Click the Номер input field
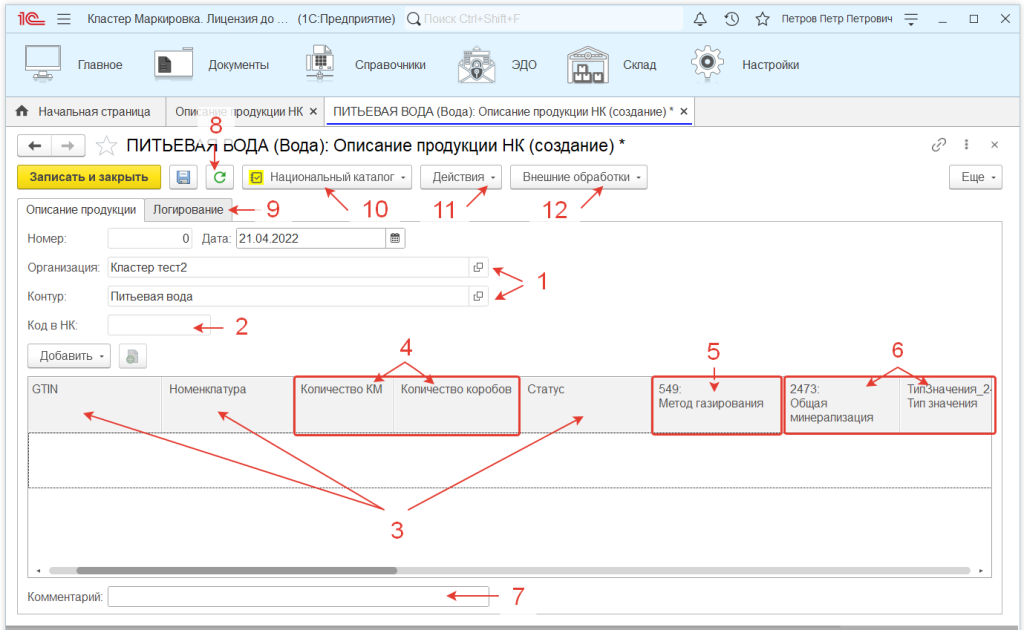Image resolution: width=1024 pixels, height=630 pixels. click(150, 238)
